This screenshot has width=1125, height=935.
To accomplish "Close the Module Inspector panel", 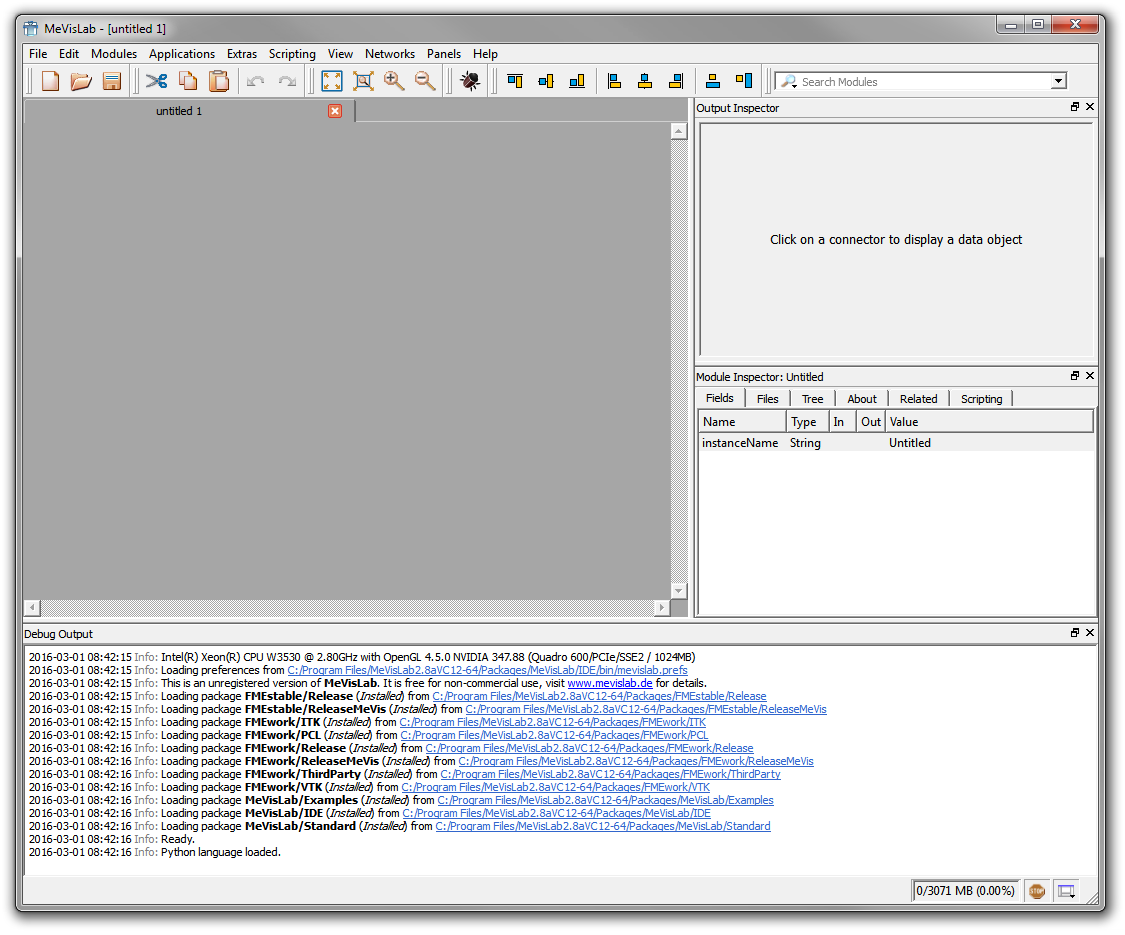I will 1090,376.
